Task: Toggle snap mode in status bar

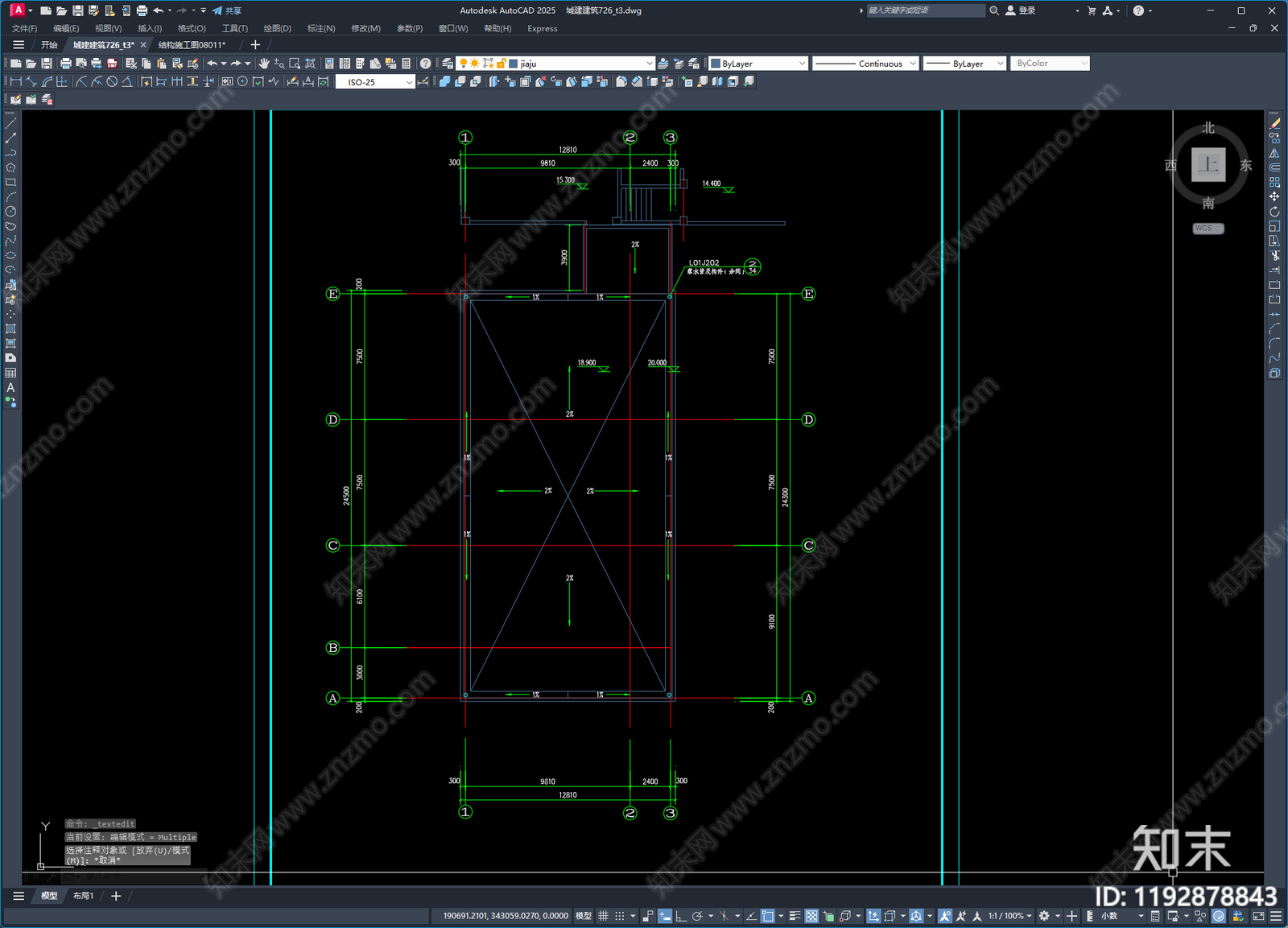Action: (620, 916)
